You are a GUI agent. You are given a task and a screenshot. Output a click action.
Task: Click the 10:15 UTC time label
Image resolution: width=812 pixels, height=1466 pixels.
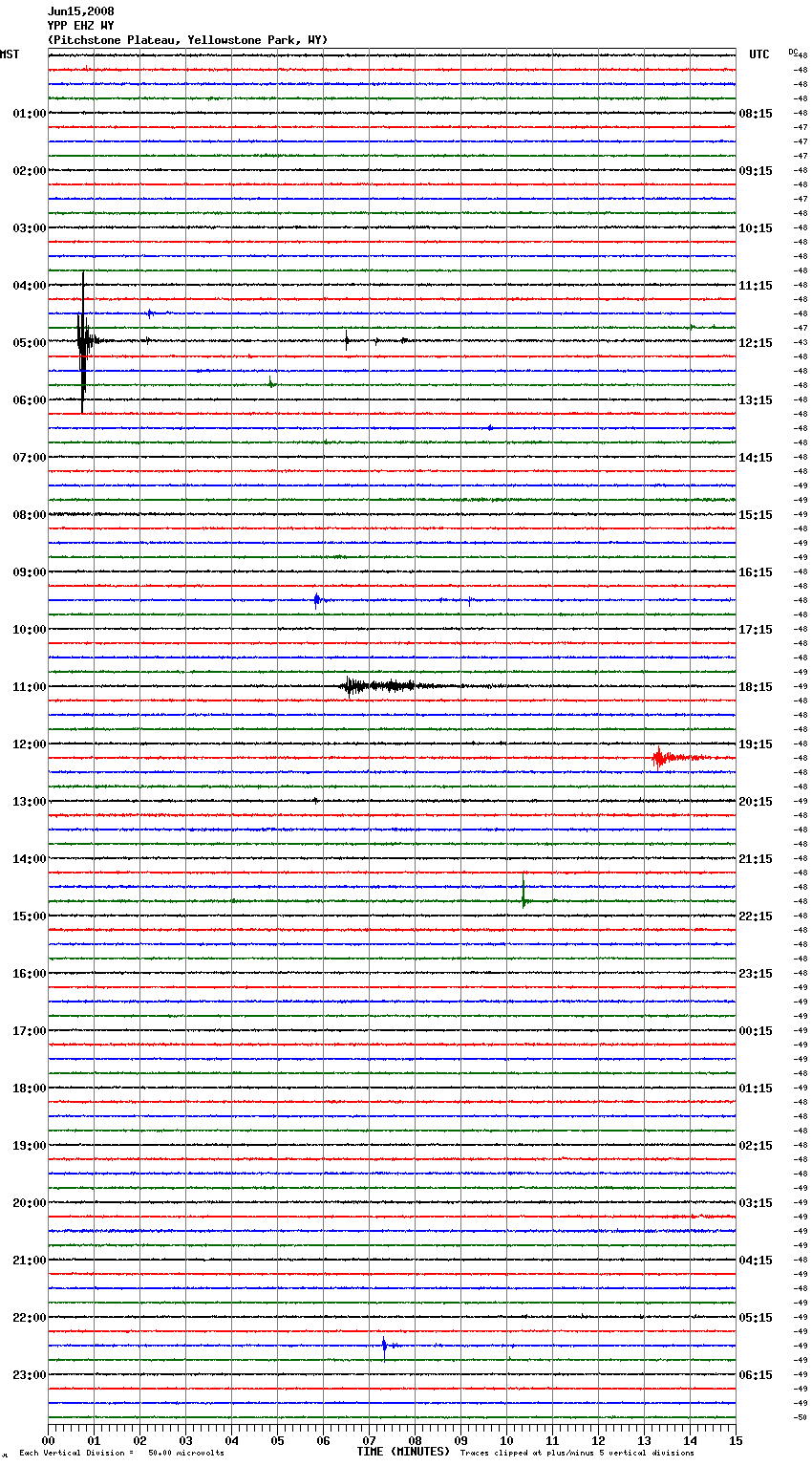click(x=756, y=228)
